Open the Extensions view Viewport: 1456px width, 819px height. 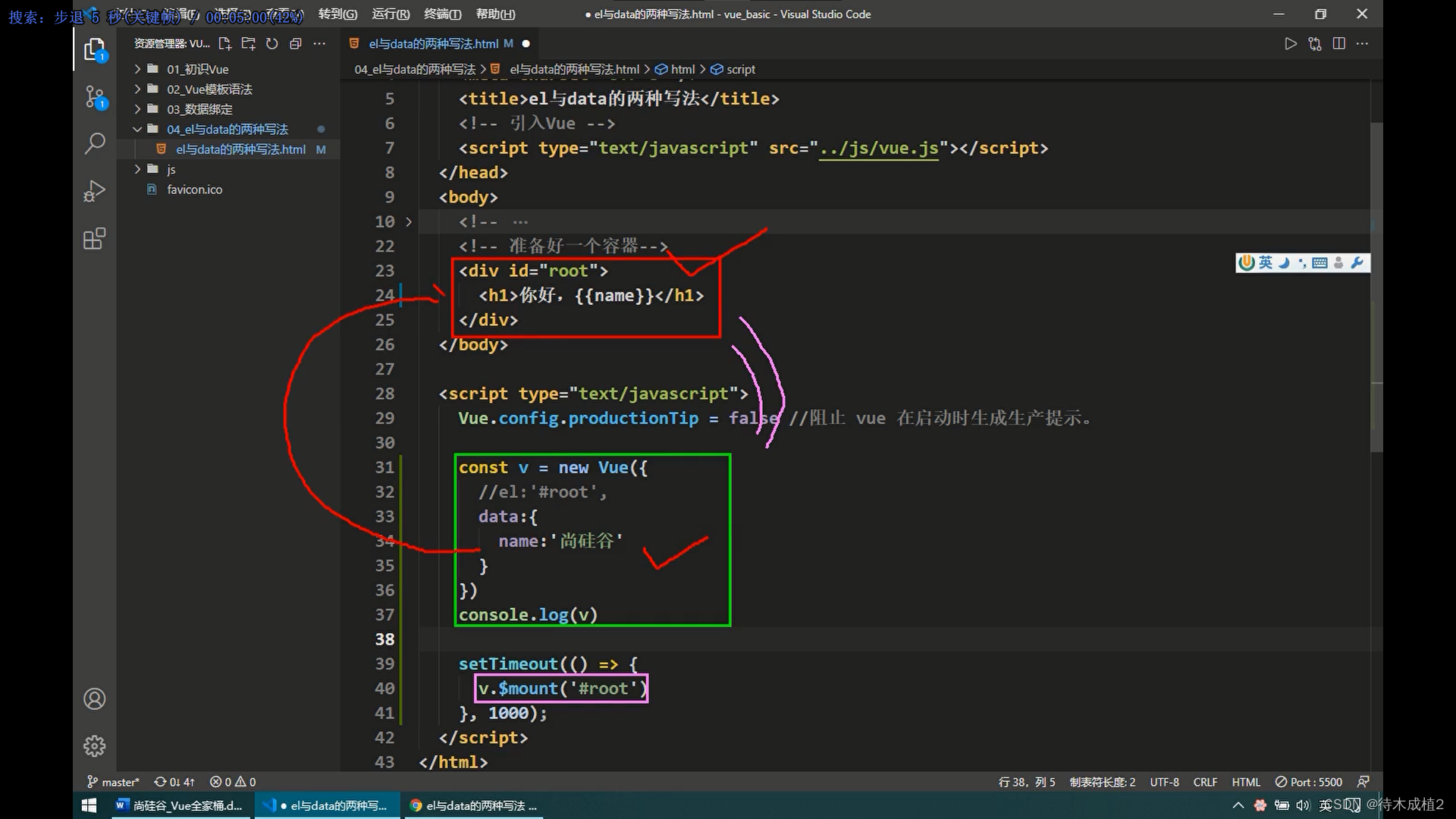coord(95,239)
